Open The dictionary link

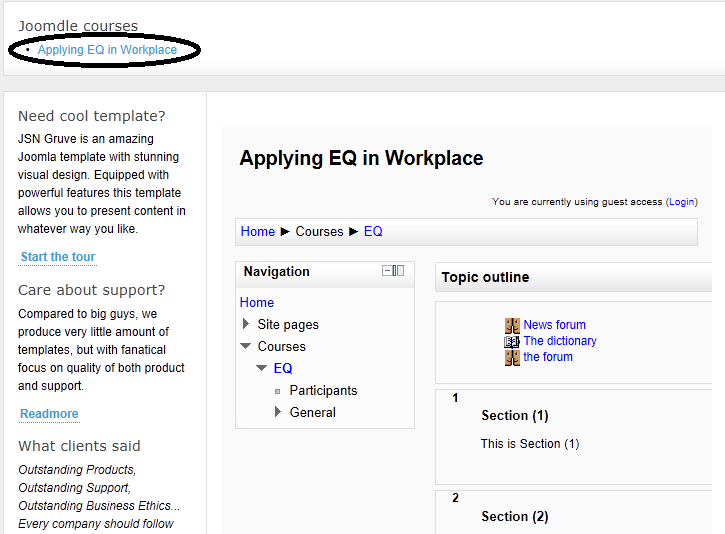click(559, 341)
